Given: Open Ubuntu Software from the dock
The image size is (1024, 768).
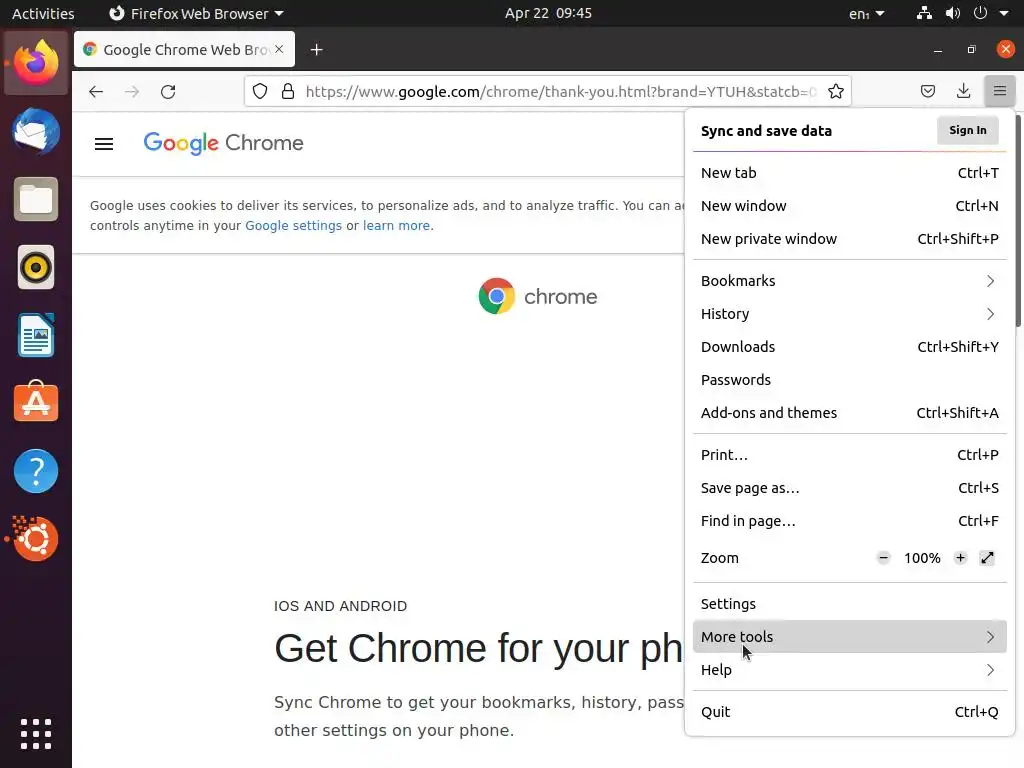Looking at the screenshot, I should coord(36,402).
